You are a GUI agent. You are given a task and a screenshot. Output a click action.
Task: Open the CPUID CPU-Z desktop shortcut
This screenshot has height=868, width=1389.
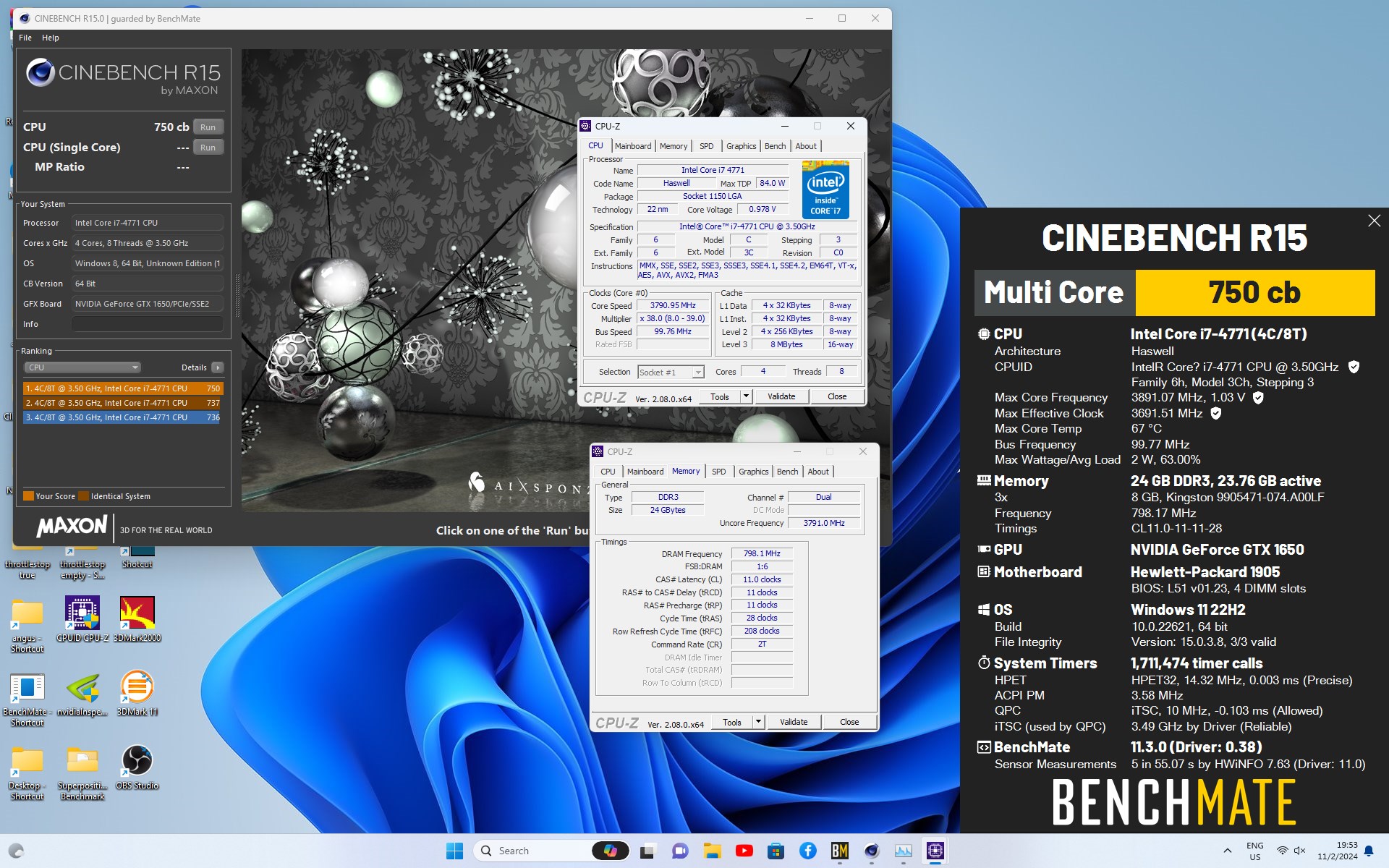(x=82, y=618)
